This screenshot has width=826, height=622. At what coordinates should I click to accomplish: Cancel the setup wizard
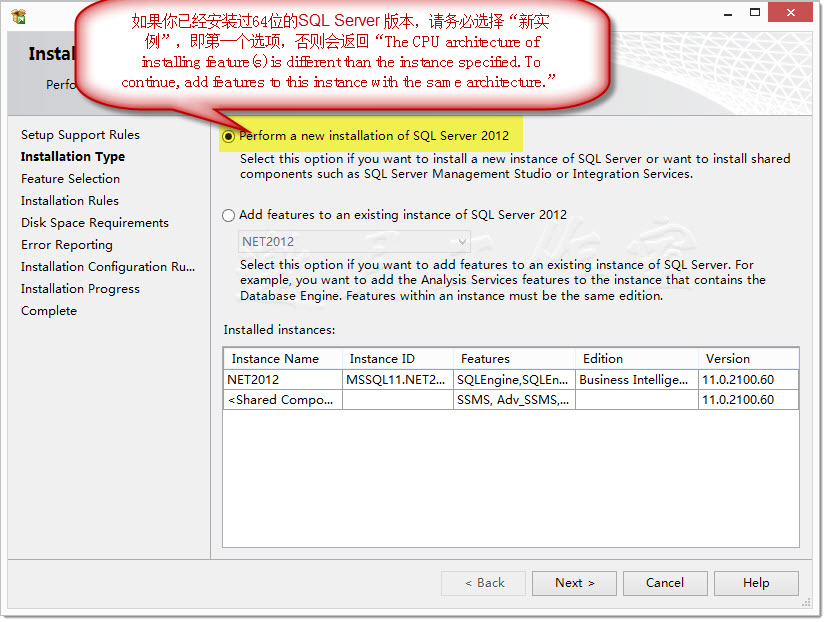coord(665,583)
